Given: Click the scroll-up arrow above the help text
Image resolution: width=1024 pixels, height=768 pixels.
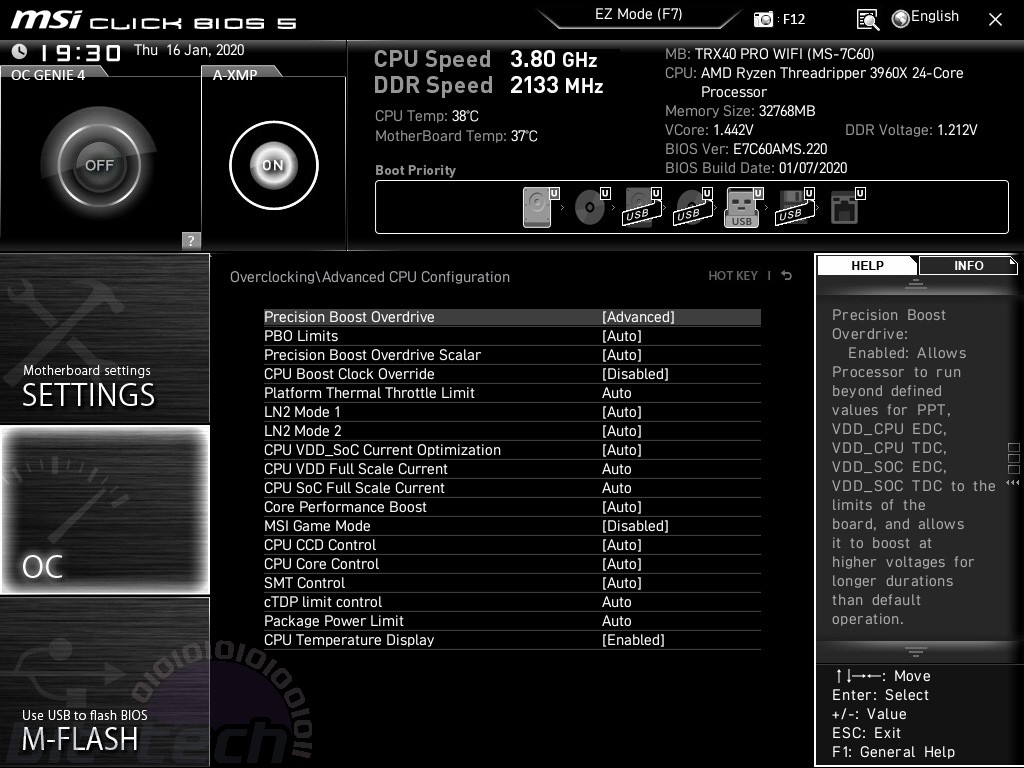Looking at the screenshot, I should click(916, 283).
